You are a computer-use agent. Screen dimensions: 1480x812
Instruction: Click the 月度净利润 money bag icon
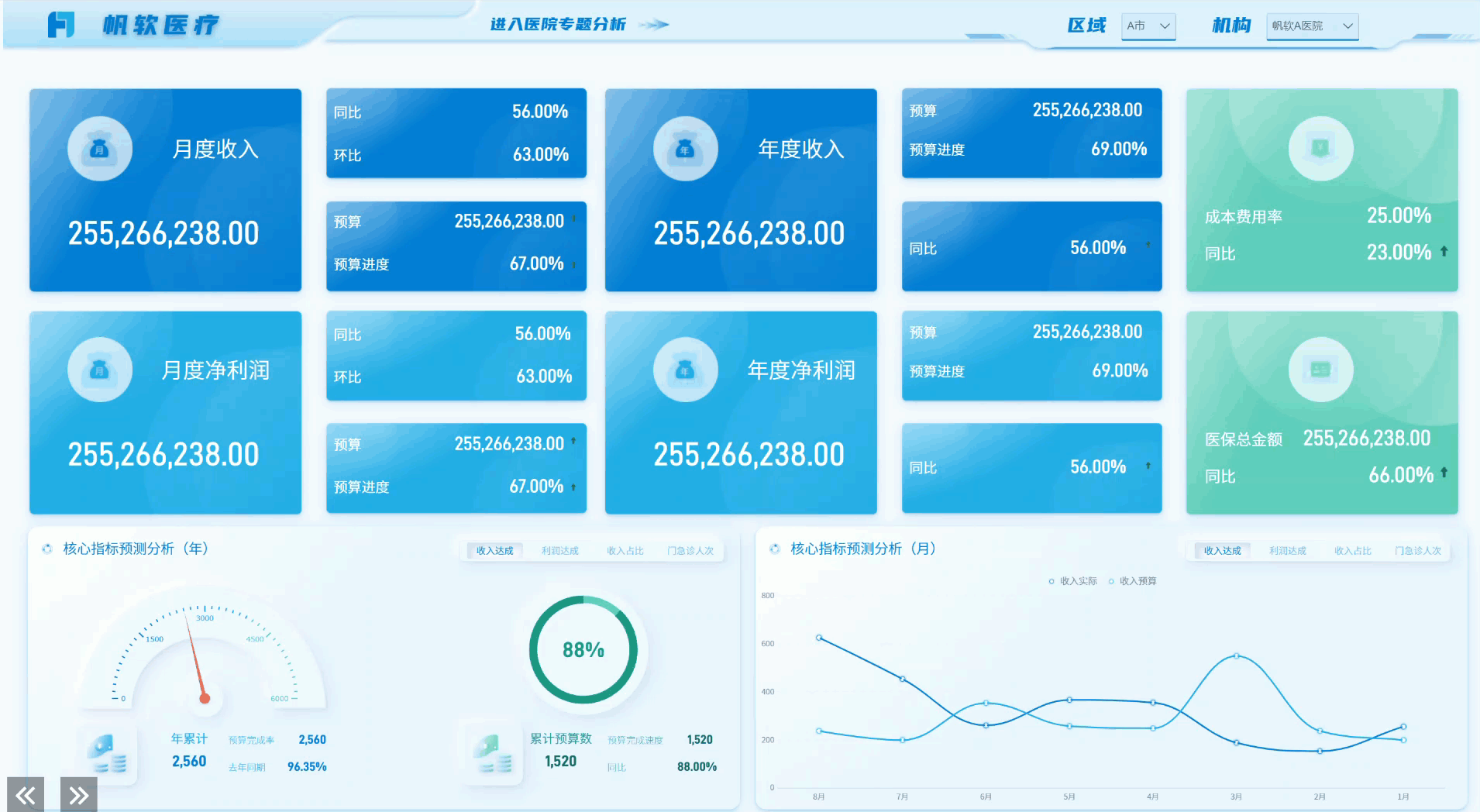[x=100, y=370]
